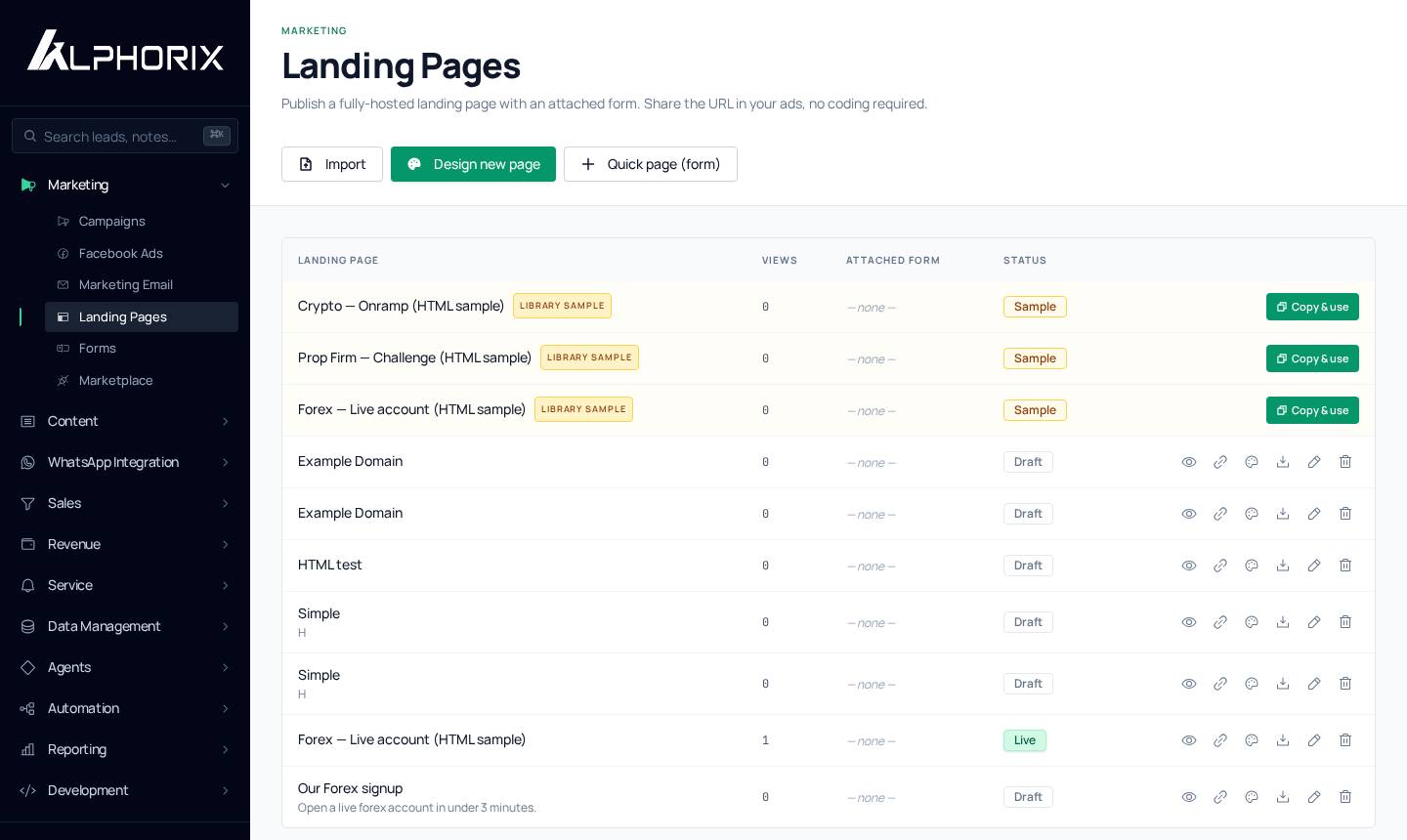Copy & use the Forex Live account sample
Screen dimensions: 1407x840
(x=1312, y=410)
